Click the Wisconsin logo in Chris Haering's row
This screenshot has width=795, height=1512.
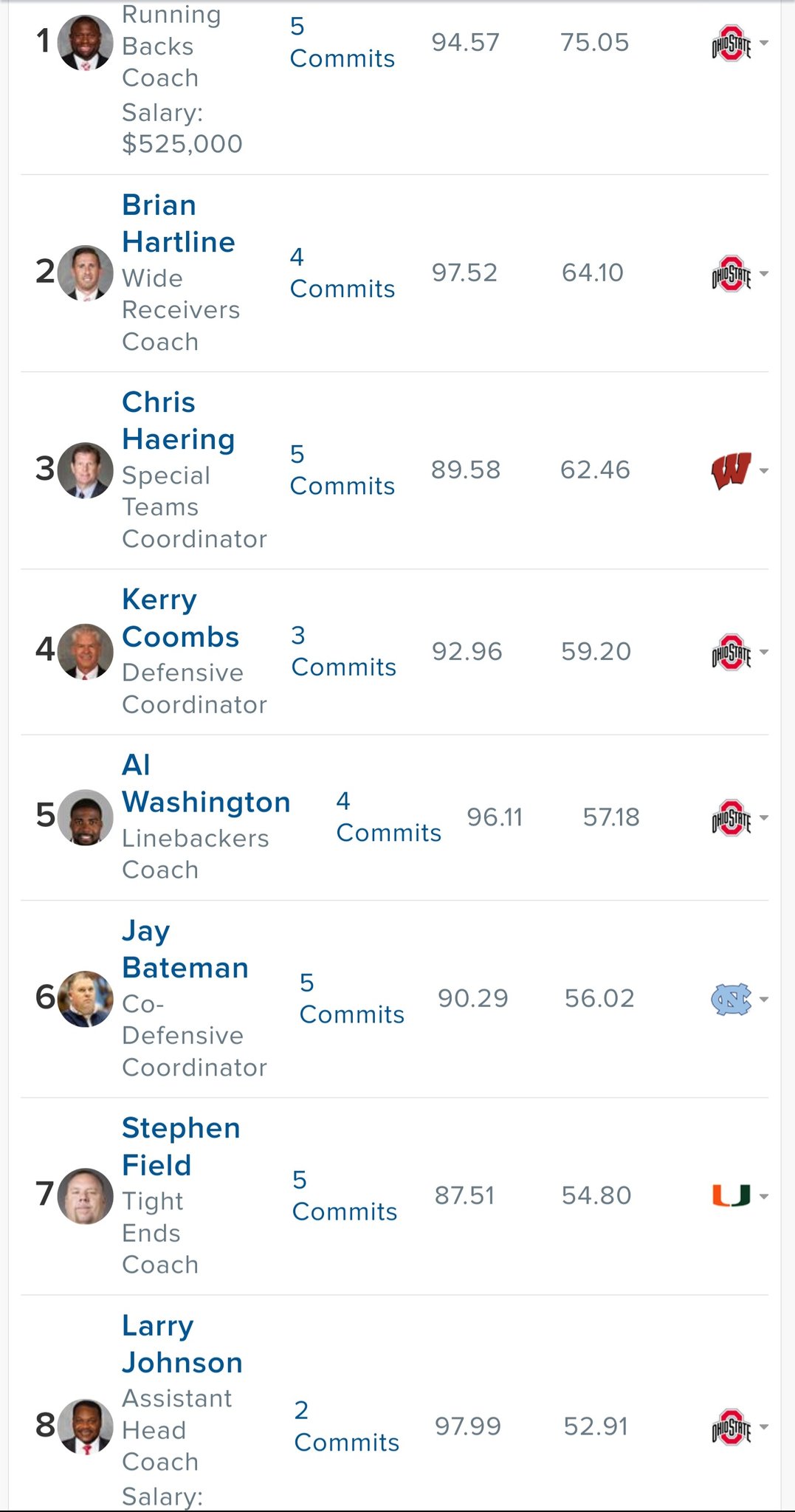tap(731, 470)
